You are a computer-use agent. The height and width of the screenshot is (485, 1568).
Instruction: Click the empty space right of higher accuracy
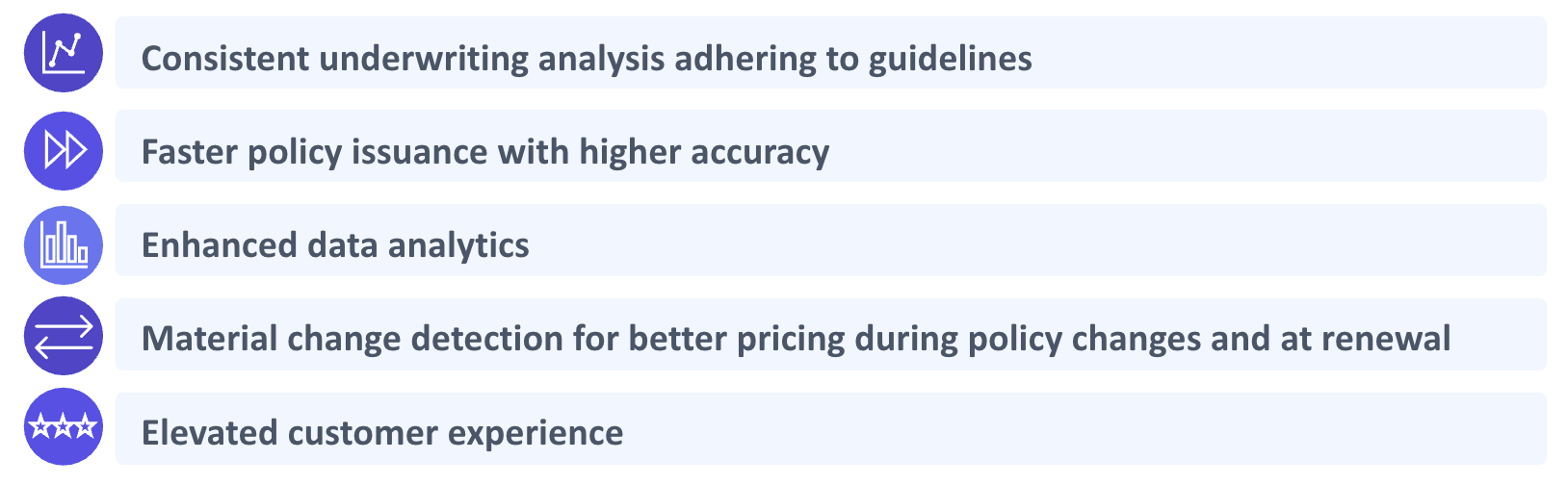(1189, 146)
